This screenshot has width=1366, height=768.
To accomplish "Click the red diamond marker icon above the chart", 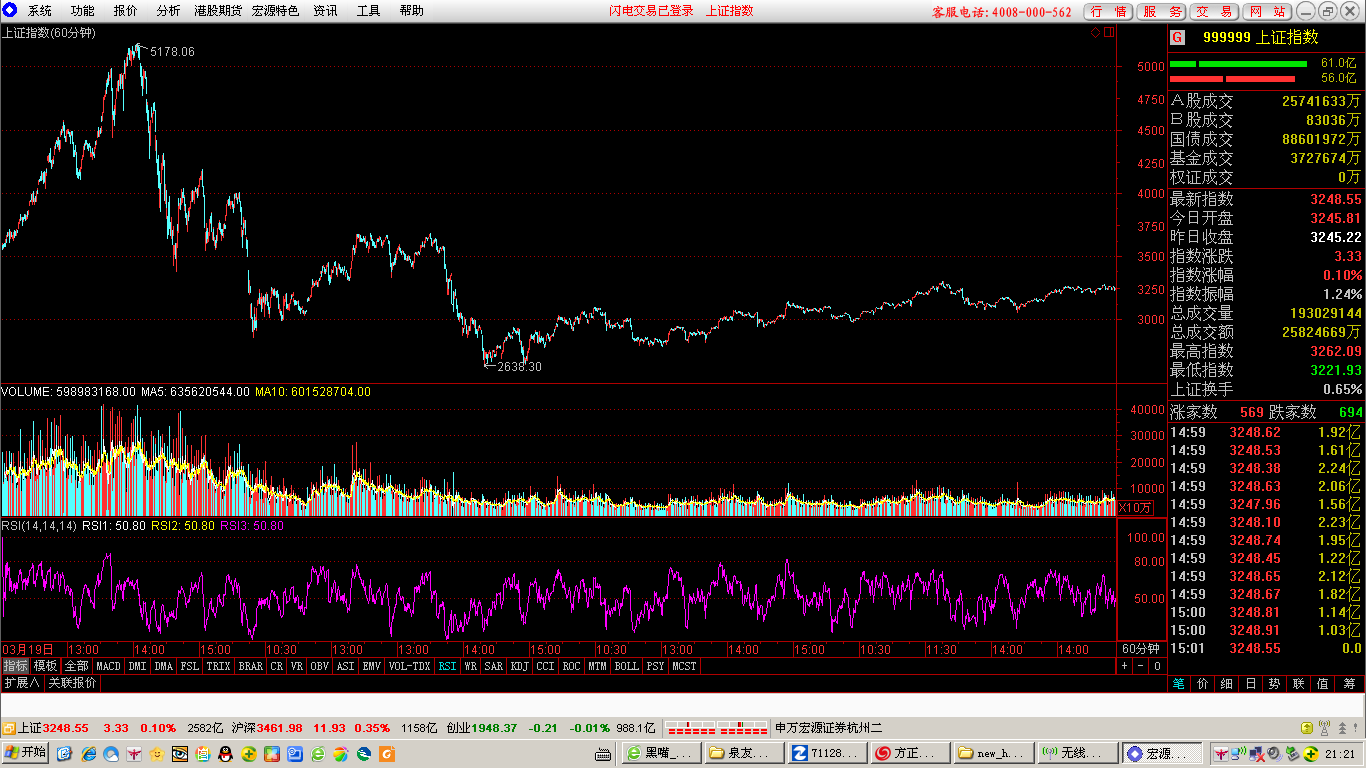I will click(1095, 33).
